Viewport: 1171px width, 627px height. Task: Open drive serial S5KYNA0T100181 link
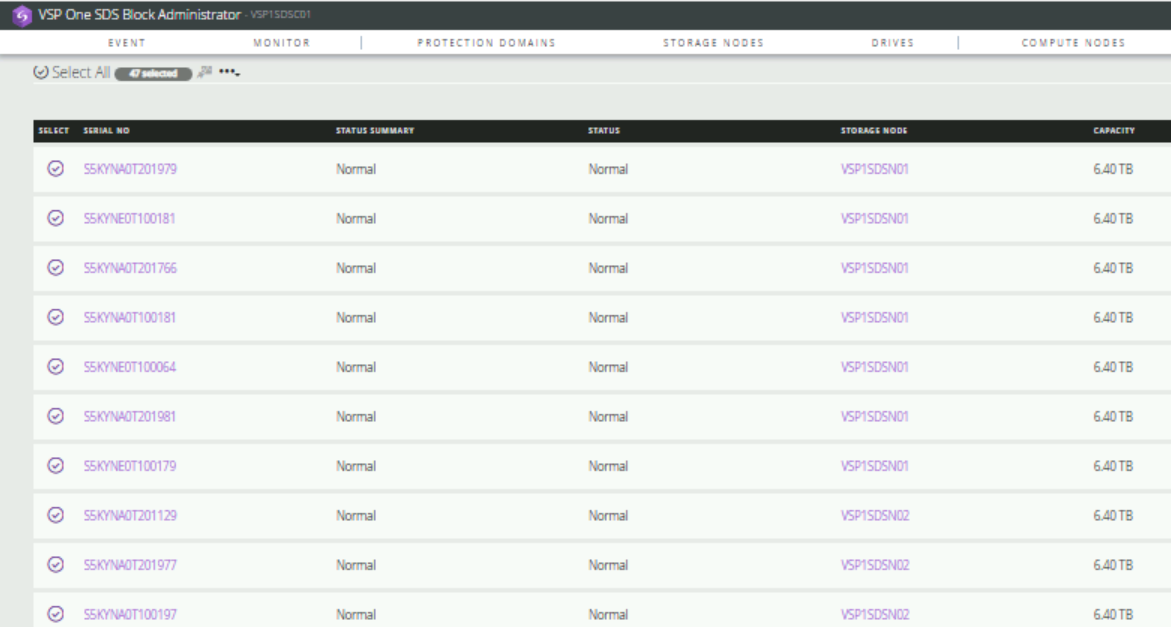(129, 318)
